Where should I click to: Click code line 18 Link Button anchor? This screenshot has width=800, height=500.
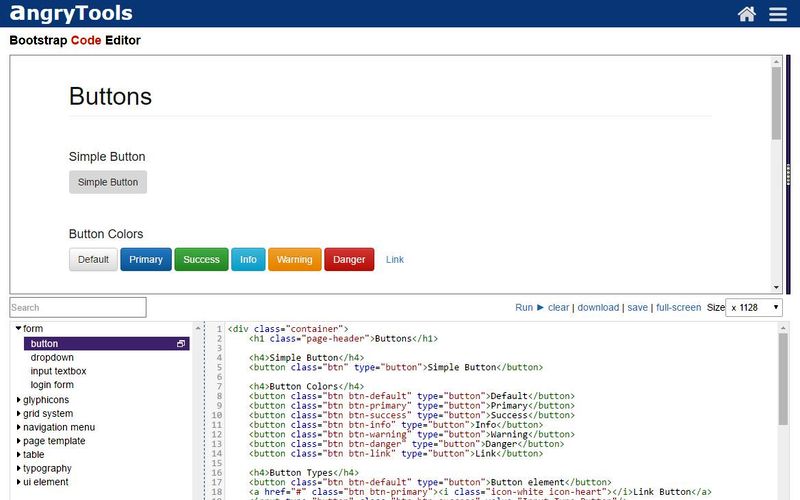(480, 492)
